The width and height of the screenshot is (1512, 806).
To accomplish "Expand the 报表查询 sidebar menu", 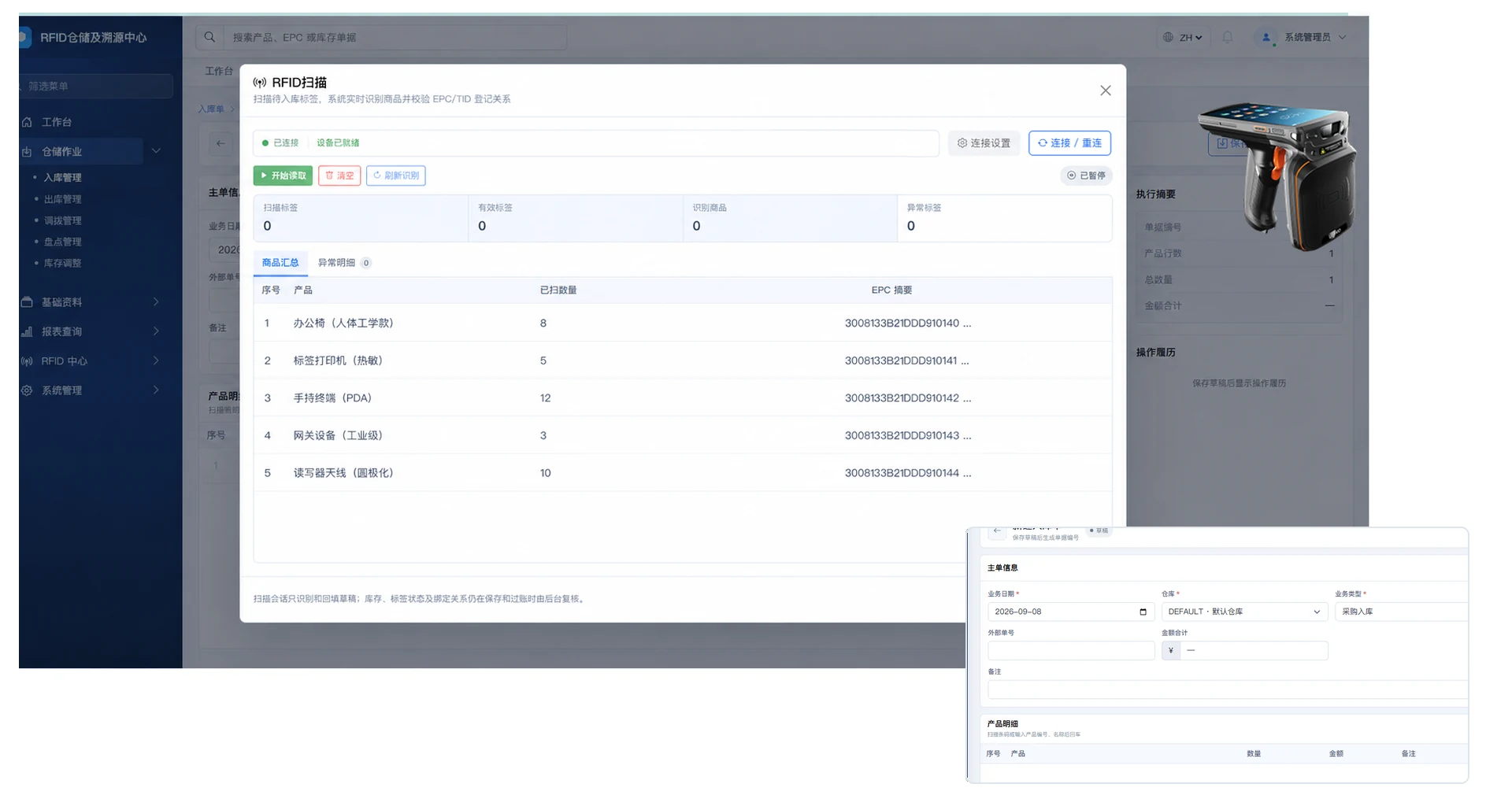I will point(91,331).
